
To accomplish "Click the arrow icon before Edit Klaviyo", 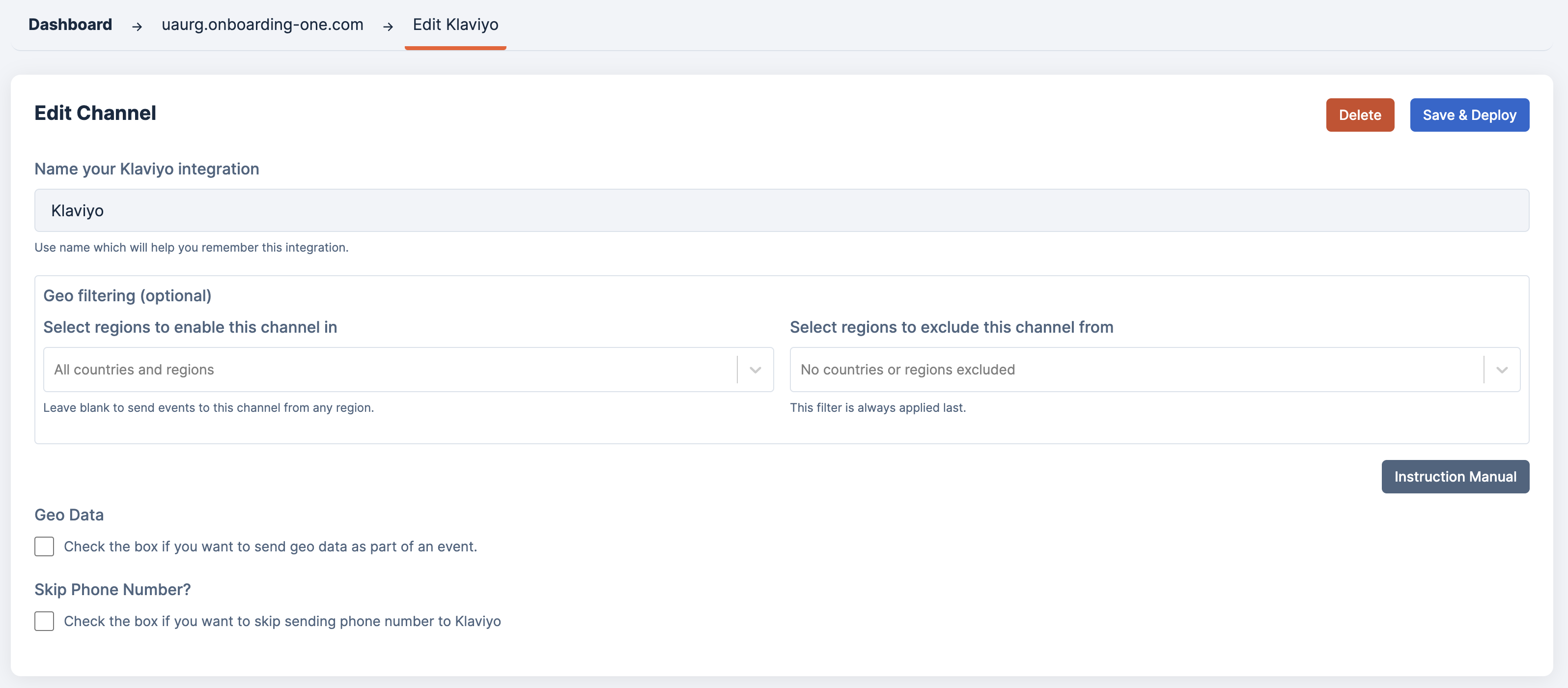I will pyautogui.click(x=388, y=26).
